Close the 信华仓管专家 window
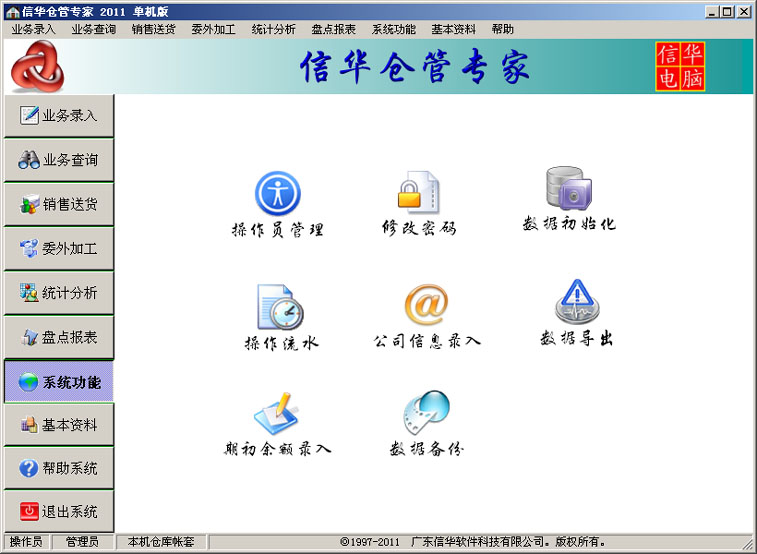Viewport: 757px width, 554px height. pos(744,12)
